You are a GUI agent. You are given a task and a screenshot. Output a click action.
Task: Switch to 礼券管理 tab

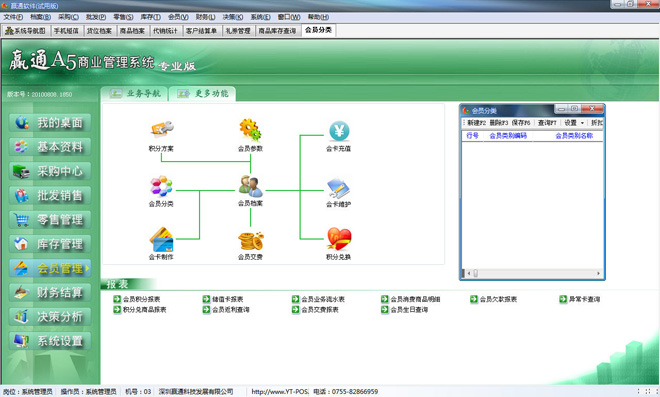pyautogui.click(x=238, y=31)
